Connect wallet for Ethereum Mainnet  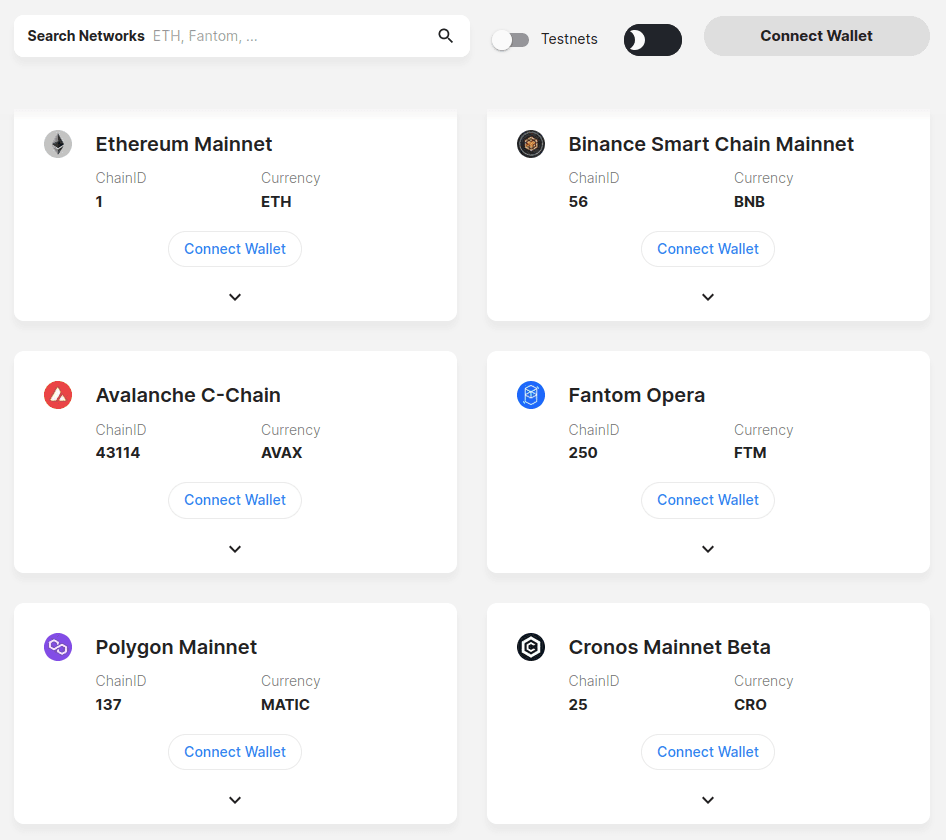(235, 249)
